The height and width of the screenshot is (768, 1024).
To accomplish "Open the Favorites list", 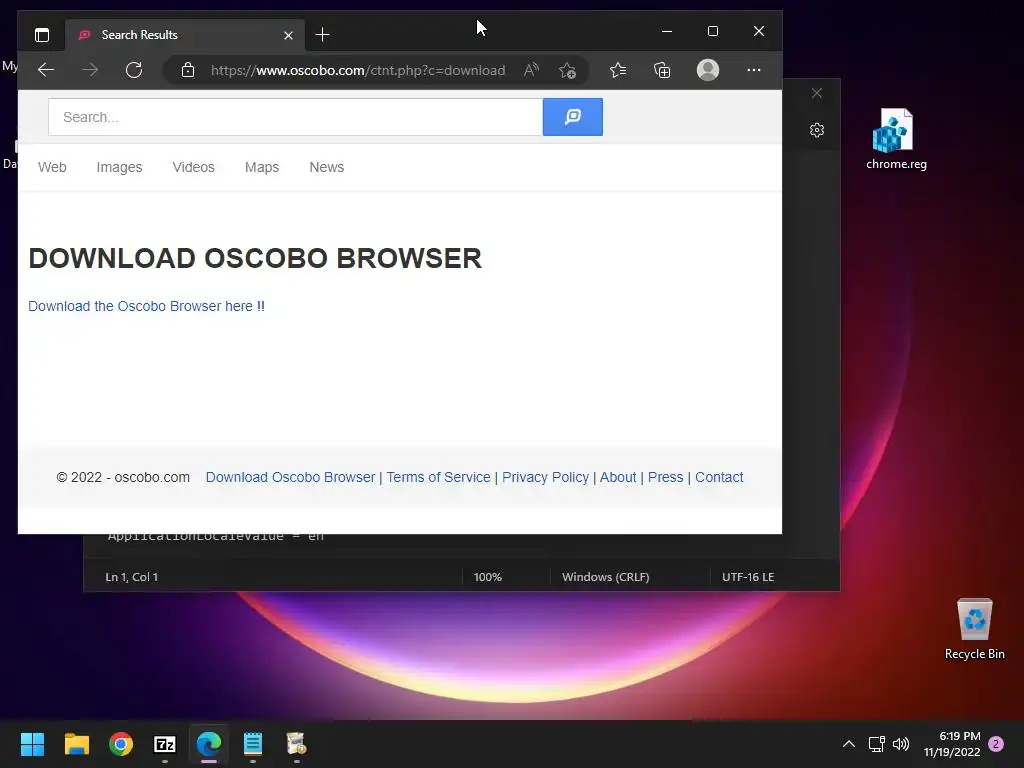I will click(618, 70).
